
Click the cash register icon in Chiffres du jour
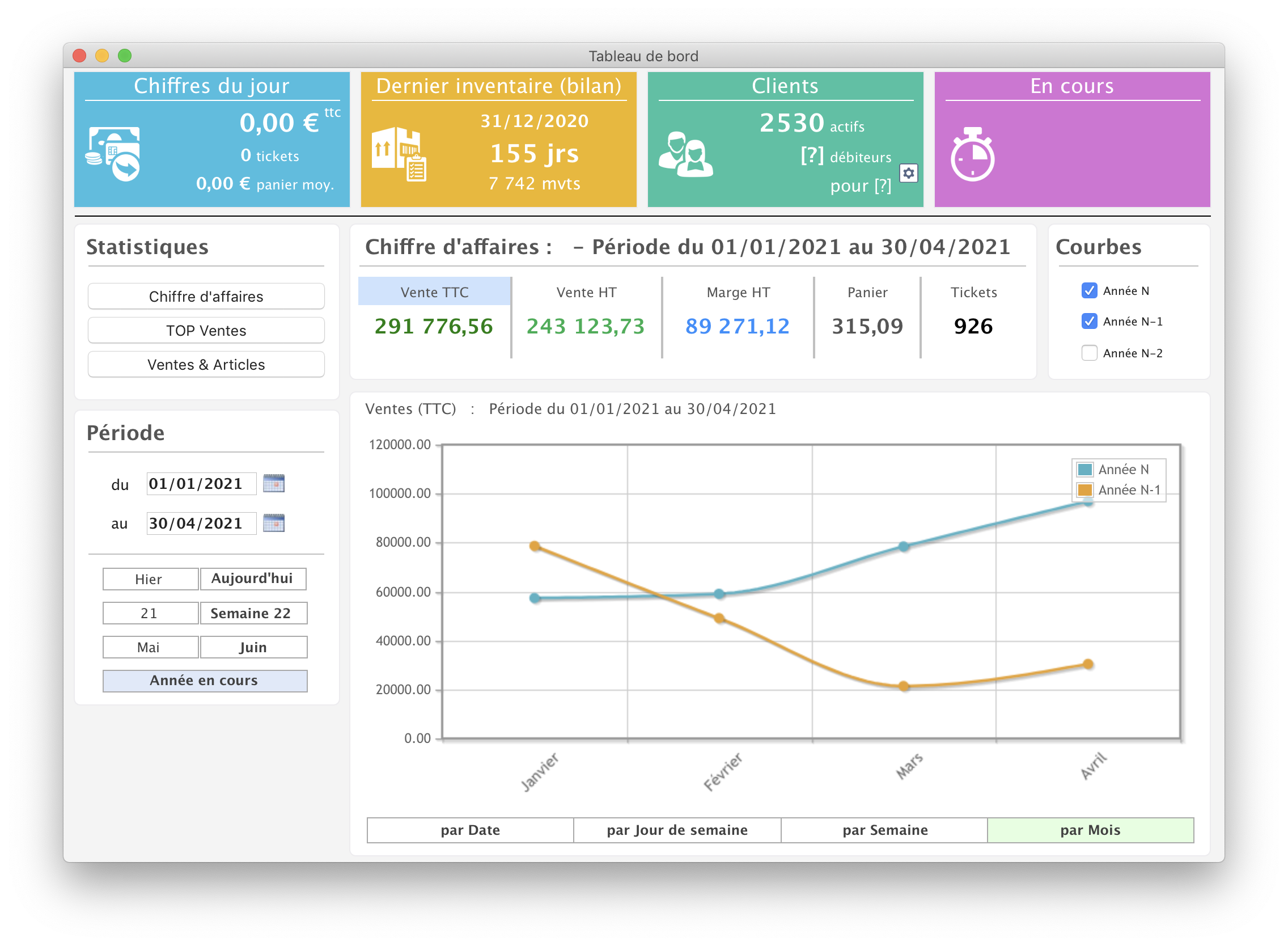tap(113, 154)
